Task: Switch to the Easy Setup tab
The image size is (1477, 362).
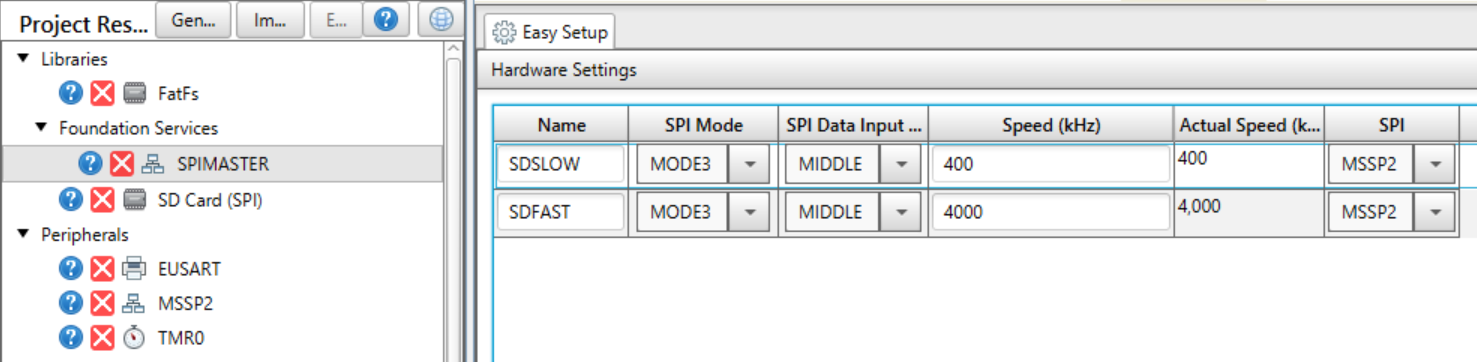Action: [550, 32]
